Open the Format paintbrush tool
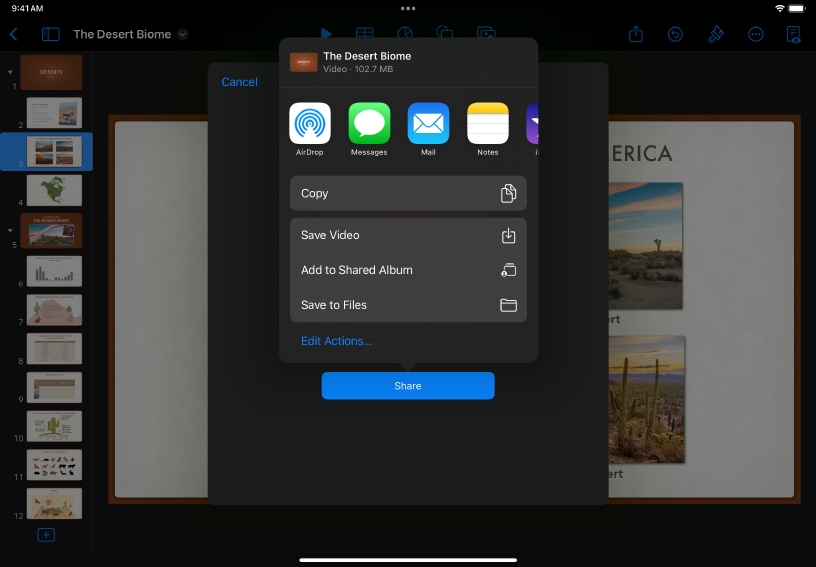 [x=715, y=34]
